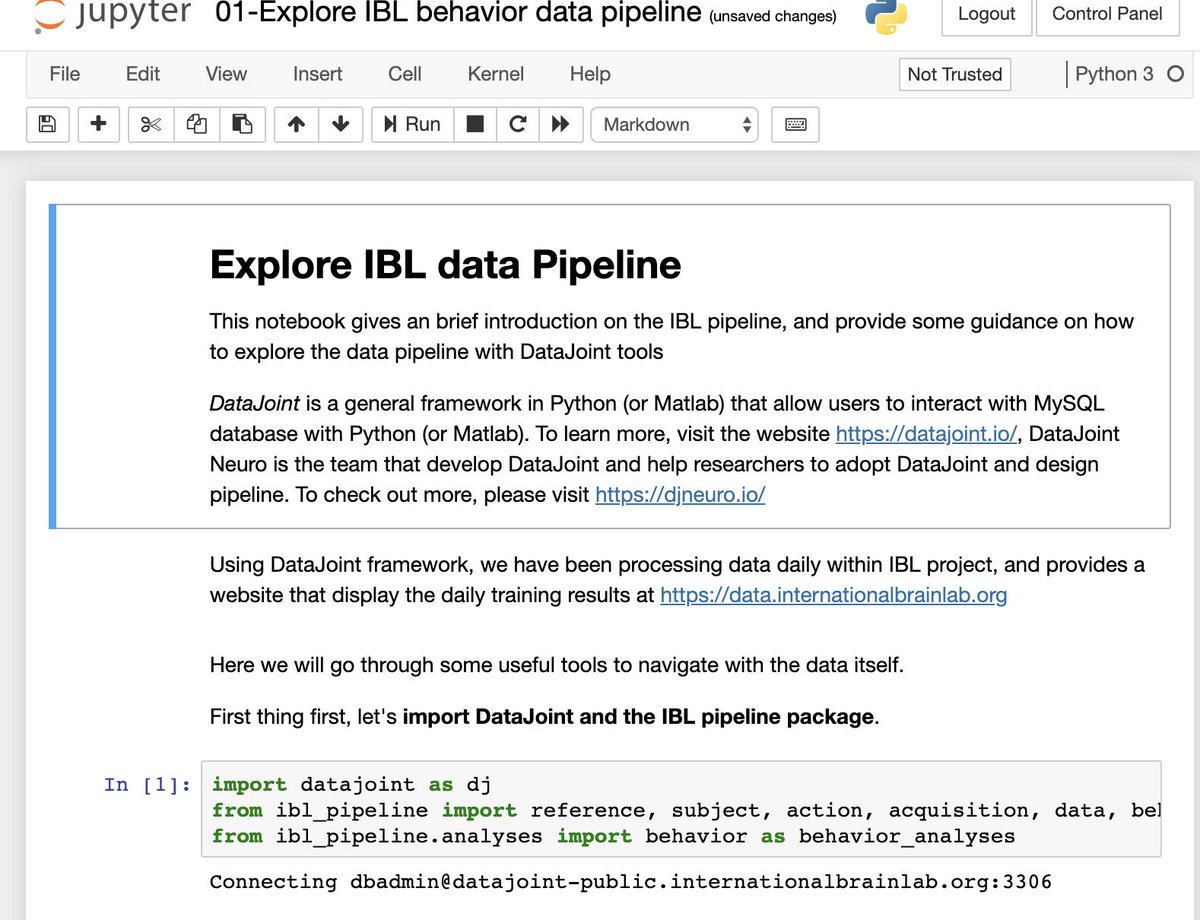Click the Python logo icon
The height and width of the screenshot is (920, 1200).
(885, 15)
